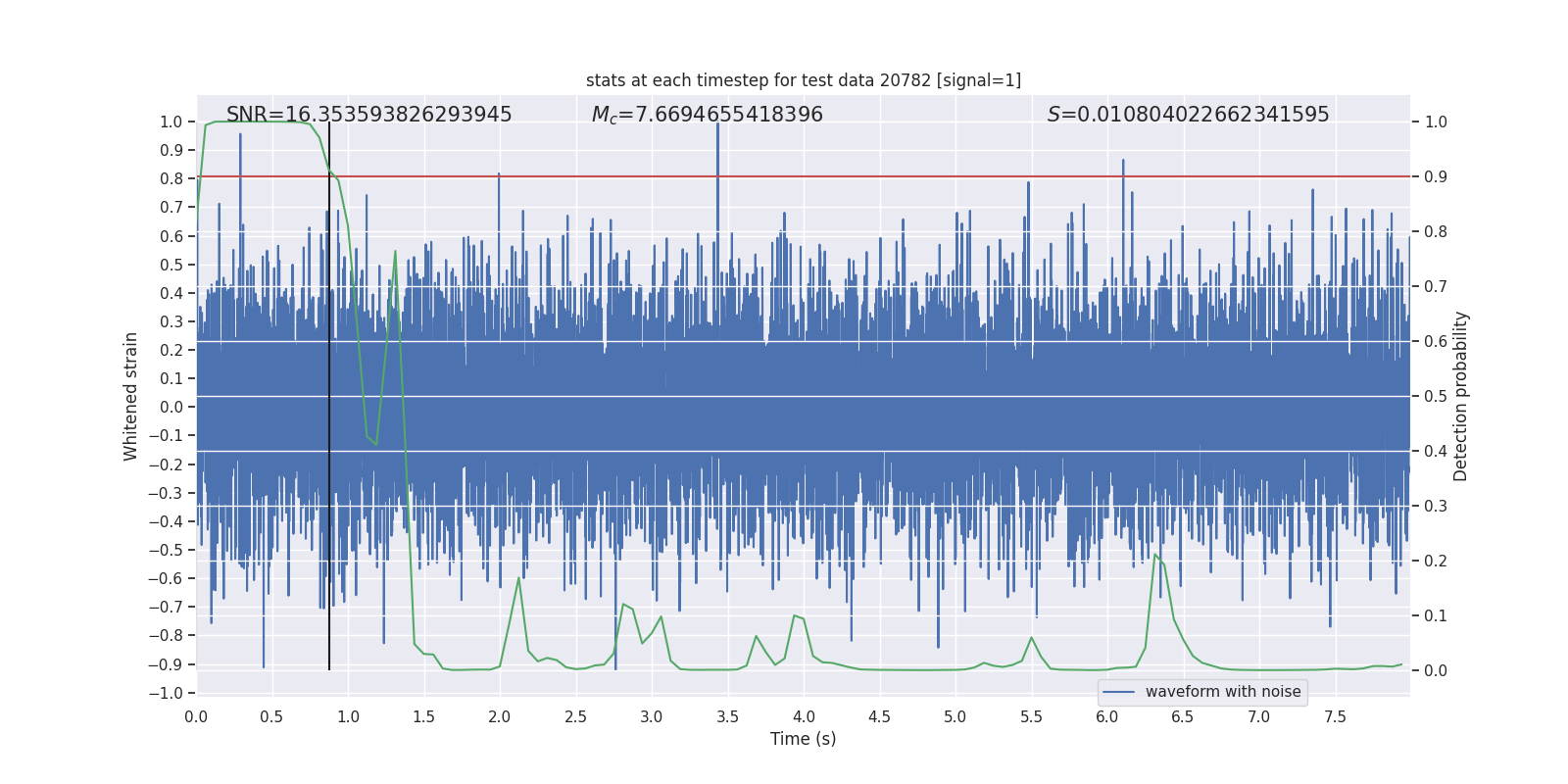Click the 7.0 time axis tick label
The height and width of the screenshot is (784, 1568).
coord(1259,716)
